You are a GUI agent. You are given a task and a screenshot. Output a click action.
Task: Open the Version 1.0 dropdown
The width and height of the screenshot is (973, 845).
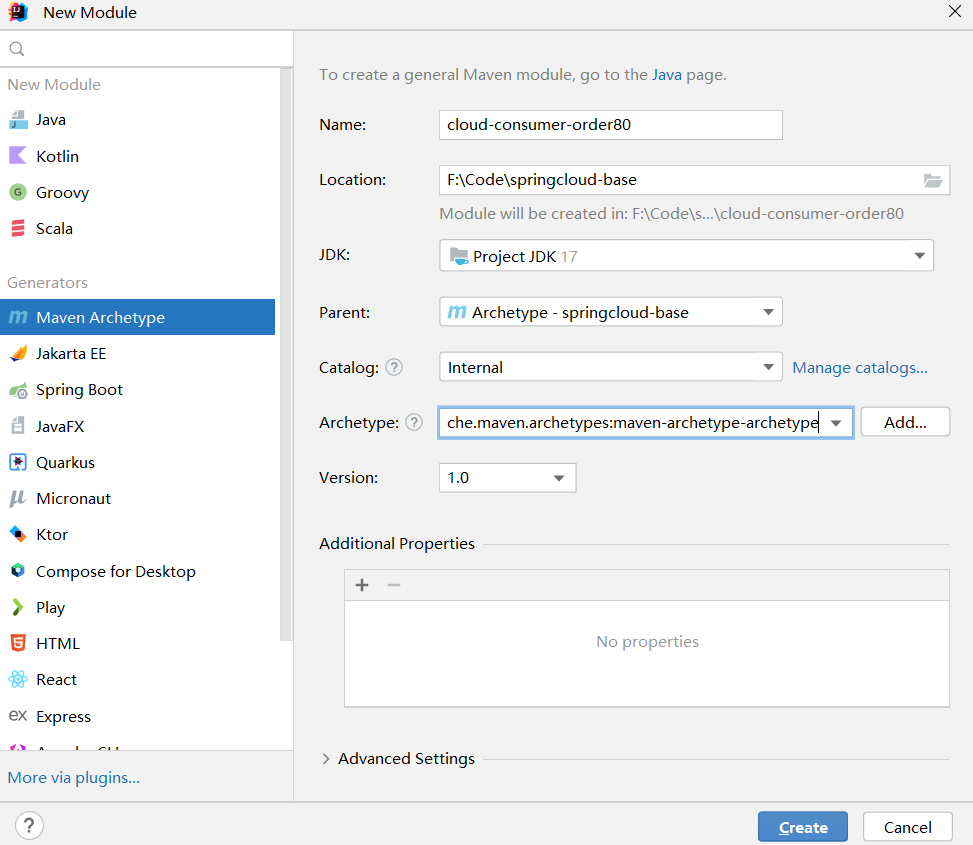pos(508,478)
